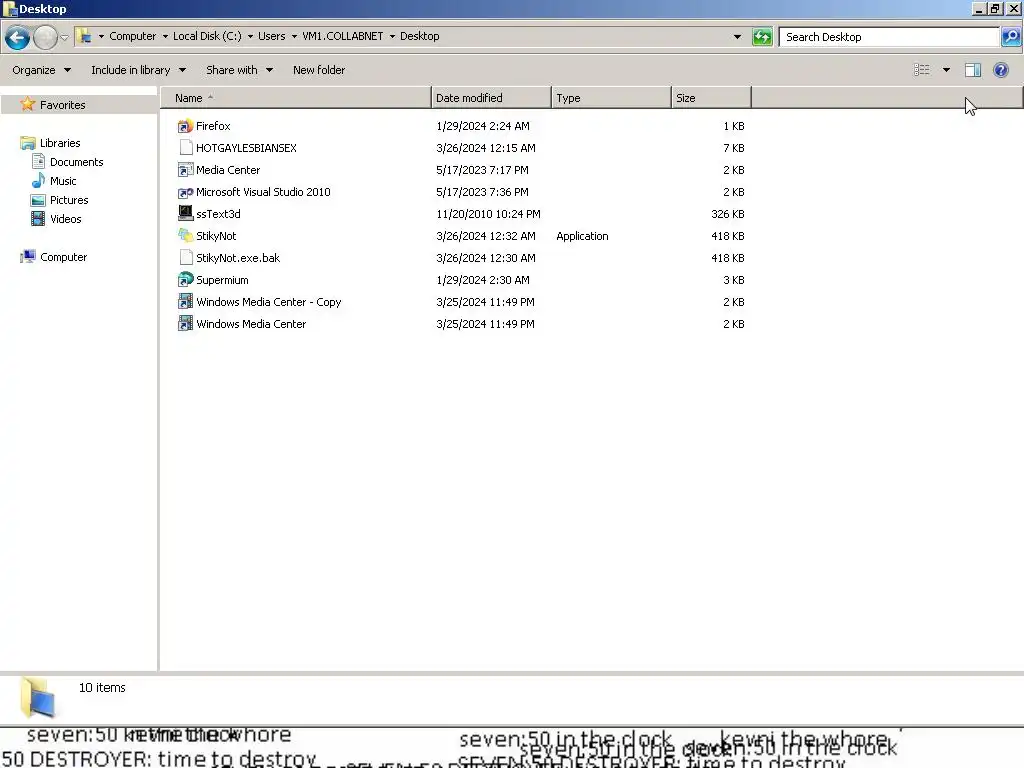Select Libraries in the navigation pane
Image resolution: width=1024 pixels, height=768 pixels.
coord(60,143)
